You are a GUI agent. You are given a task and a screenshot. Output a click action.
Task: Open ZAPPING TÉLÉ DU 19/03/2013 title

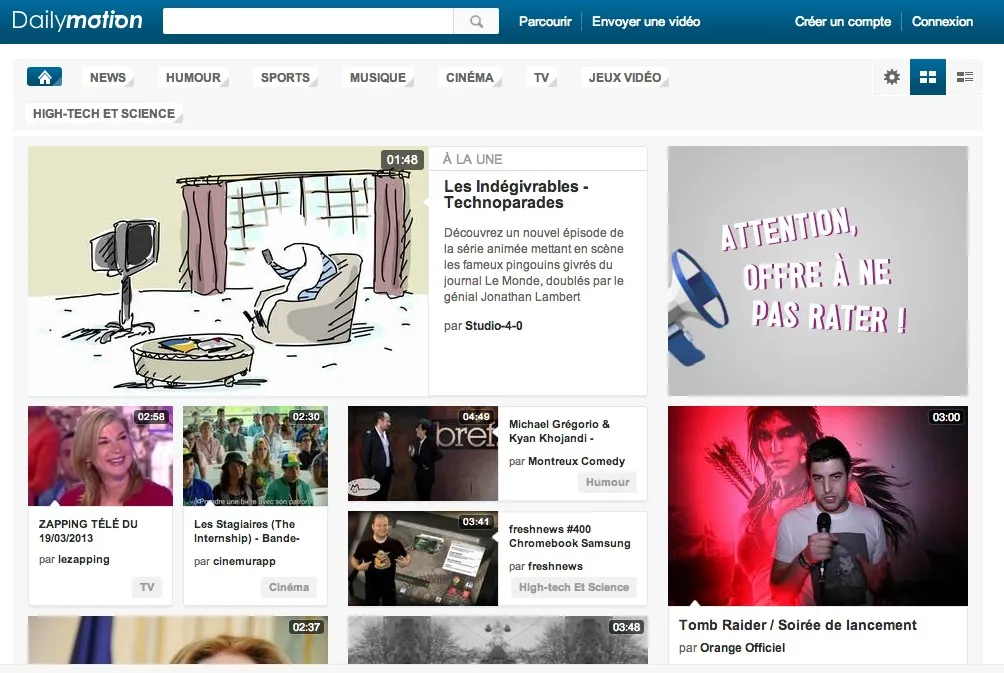pos(88,531)
